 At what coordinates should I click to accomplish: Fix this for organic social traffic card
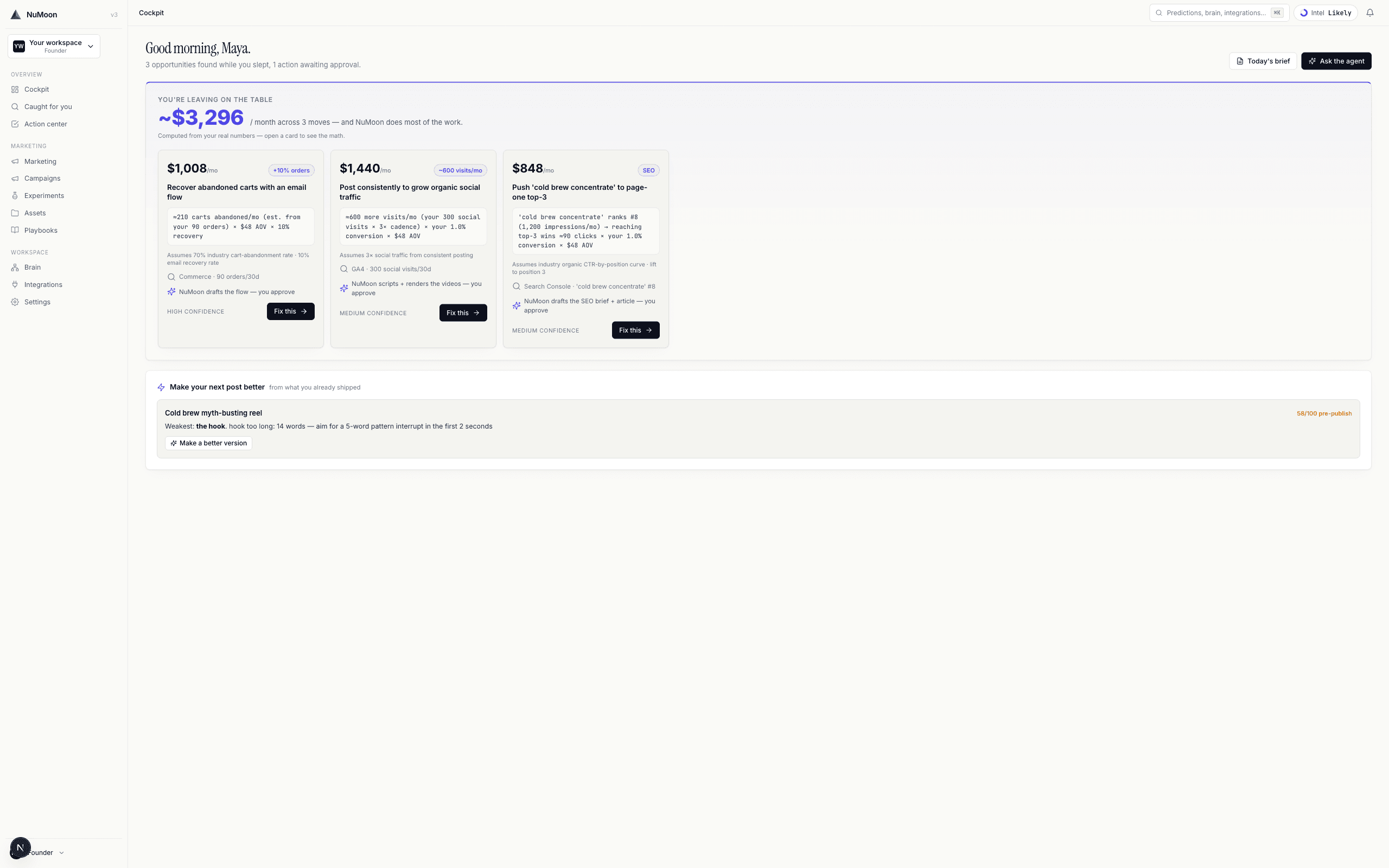tap(463, 313)
